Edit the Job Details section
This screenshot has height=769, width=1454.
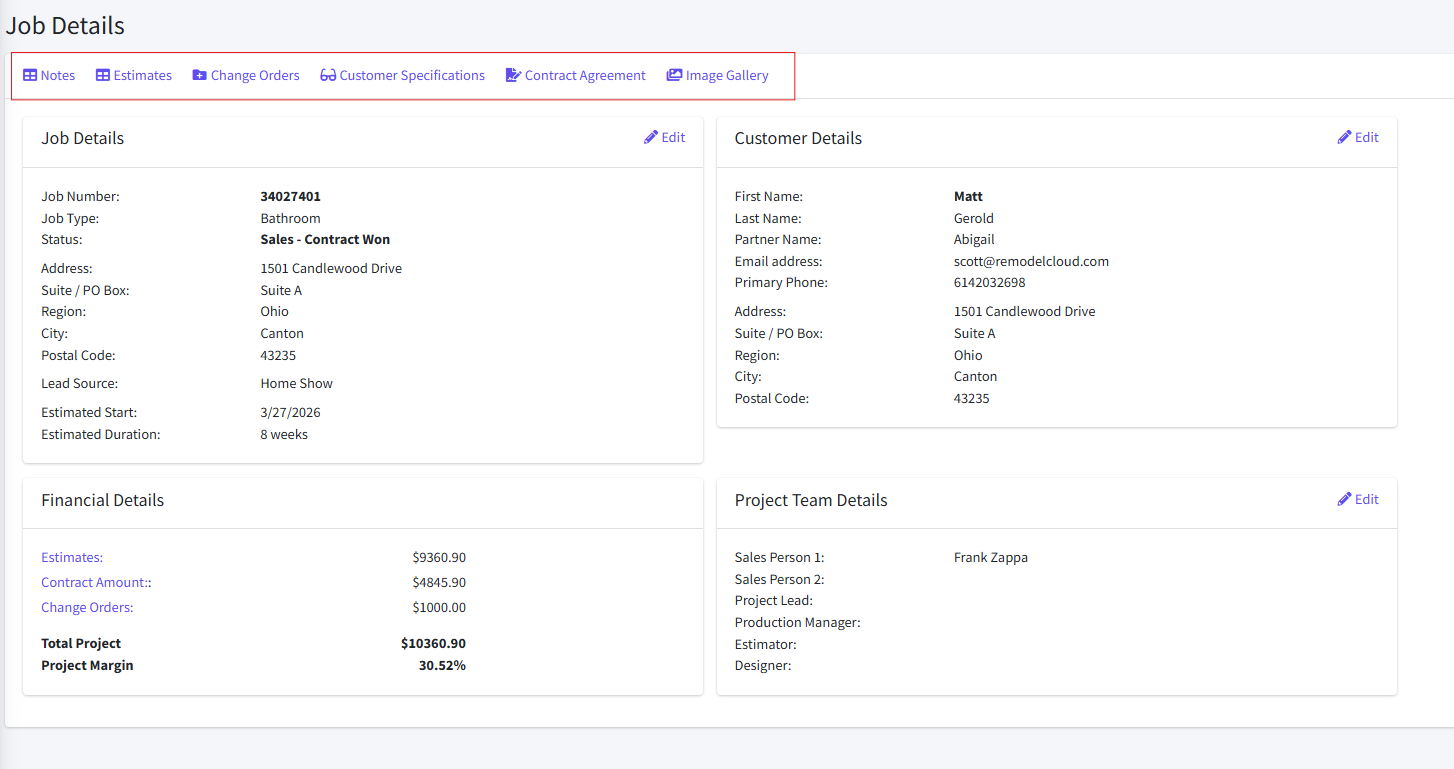(673, 137)
